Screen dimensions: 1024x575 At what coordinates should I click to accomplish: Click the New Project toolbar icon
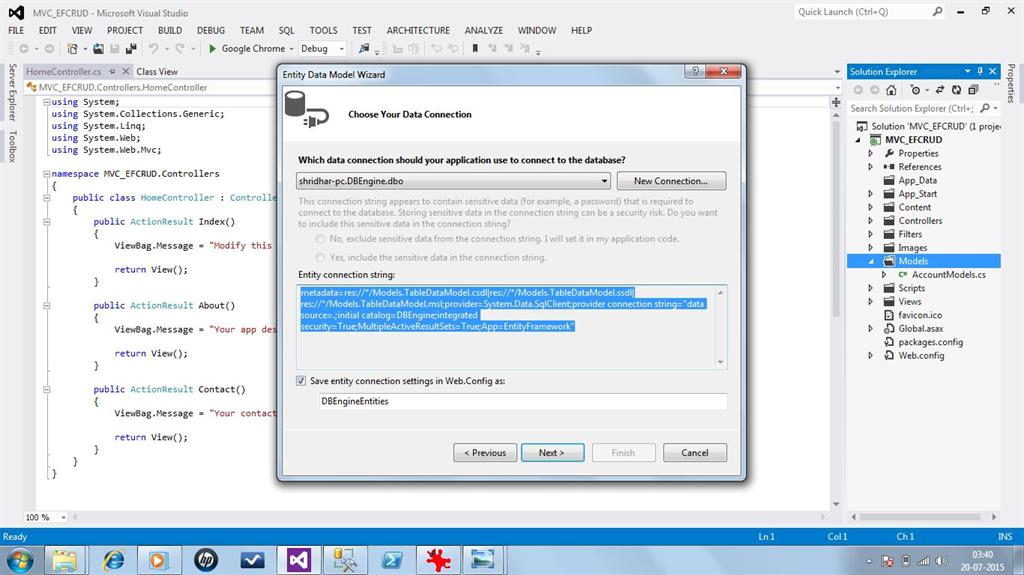coord(72,48)
